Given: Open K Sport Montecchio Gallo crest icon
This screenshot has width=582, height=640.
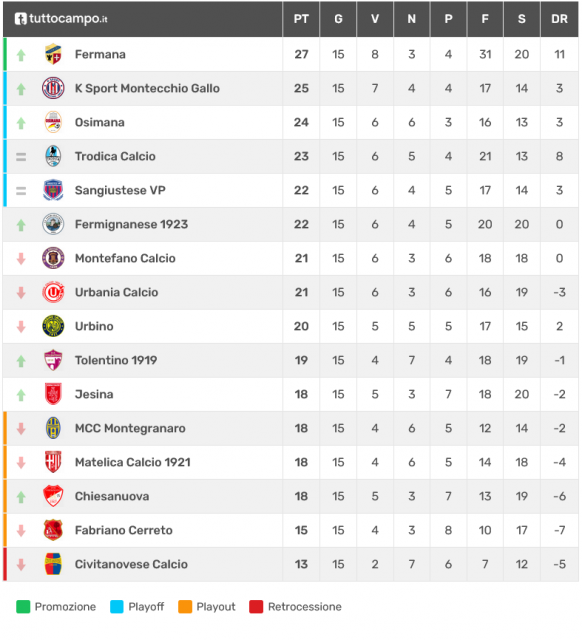Looking at the screenshot, I should [x=53, y=88].
